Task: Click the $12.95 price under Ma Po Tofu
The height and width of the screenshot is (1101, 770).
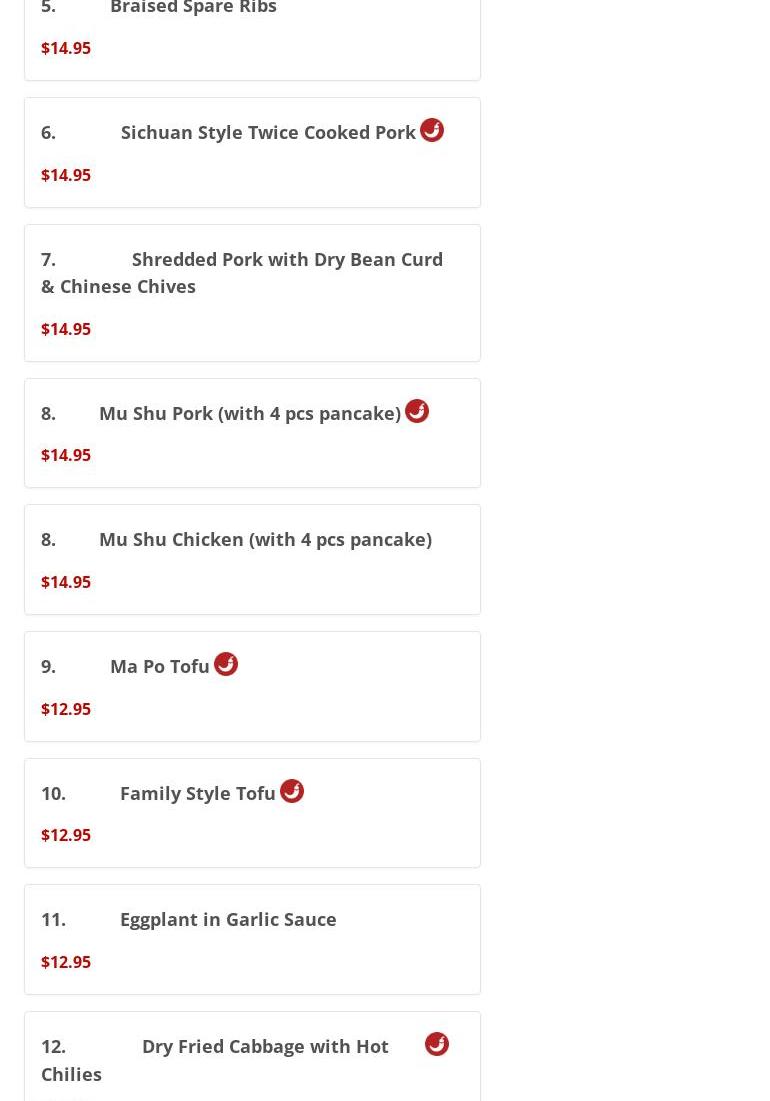Action: click(66, 708)
